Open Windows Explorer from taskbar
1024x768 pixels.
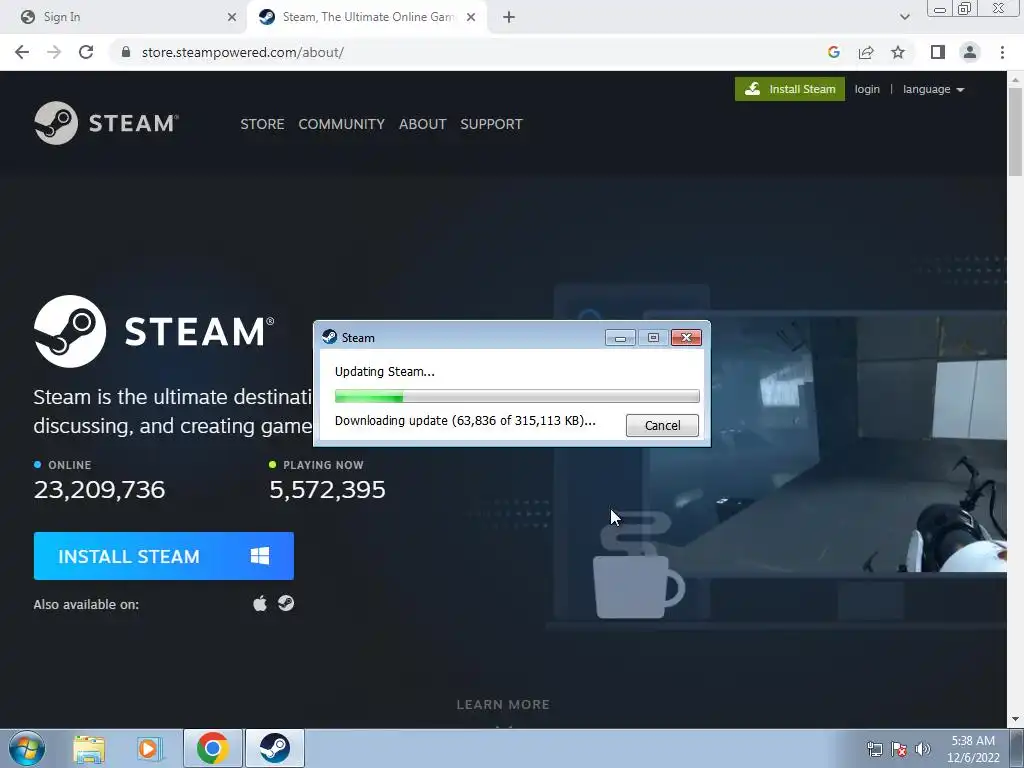89,748
